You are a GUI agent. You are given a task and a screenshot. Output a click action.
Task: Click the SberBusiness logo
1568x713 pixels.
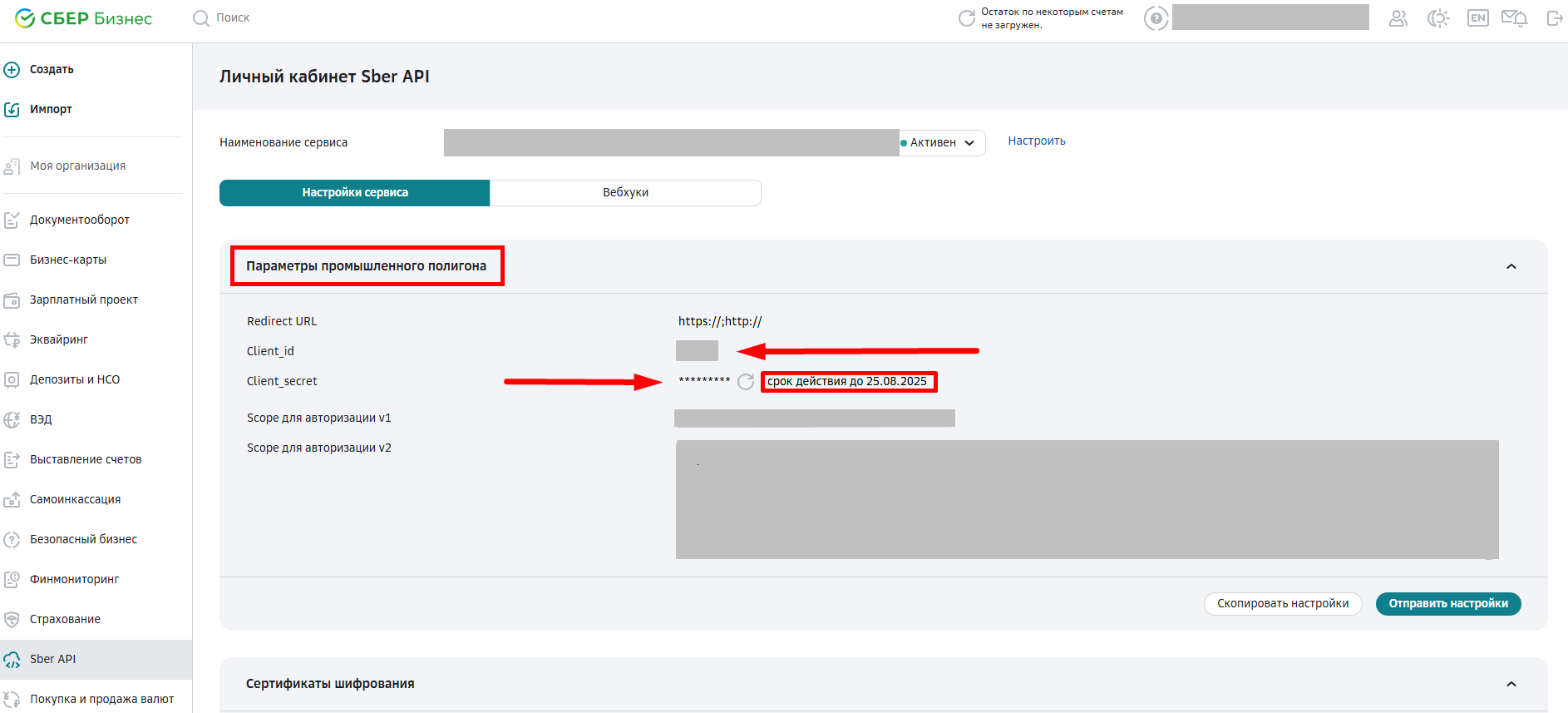click(x=83, y=18)
